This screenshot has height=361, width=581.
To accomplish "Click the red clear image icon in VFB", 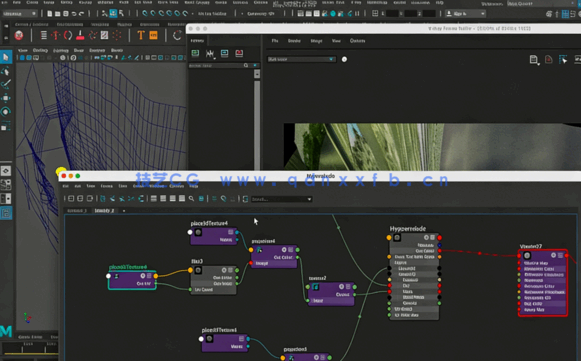I will 548,59.
